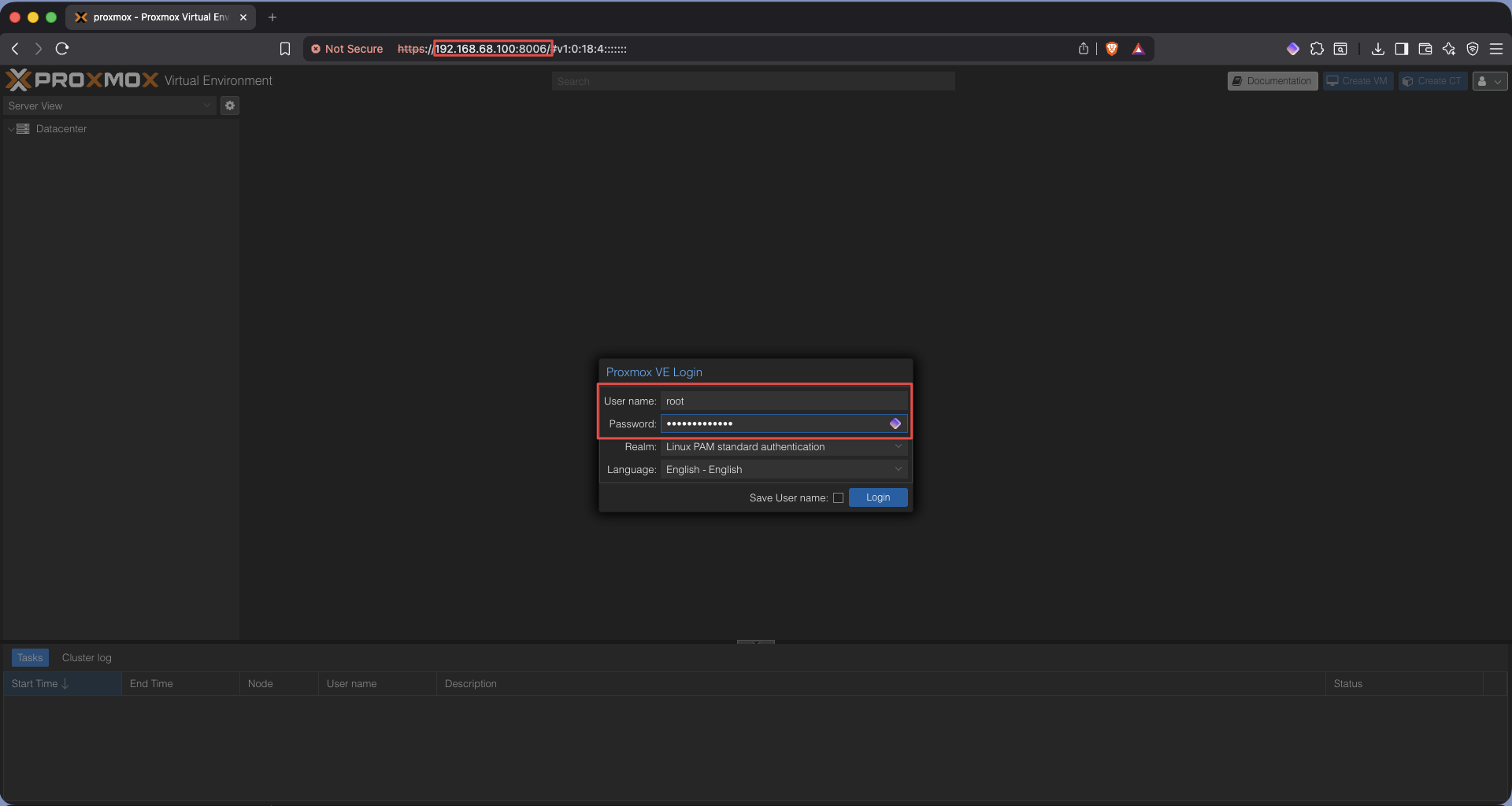The image size is (1512, 806).
Task: Collapse the Datacenter tree node
Action: pos(11,129)
